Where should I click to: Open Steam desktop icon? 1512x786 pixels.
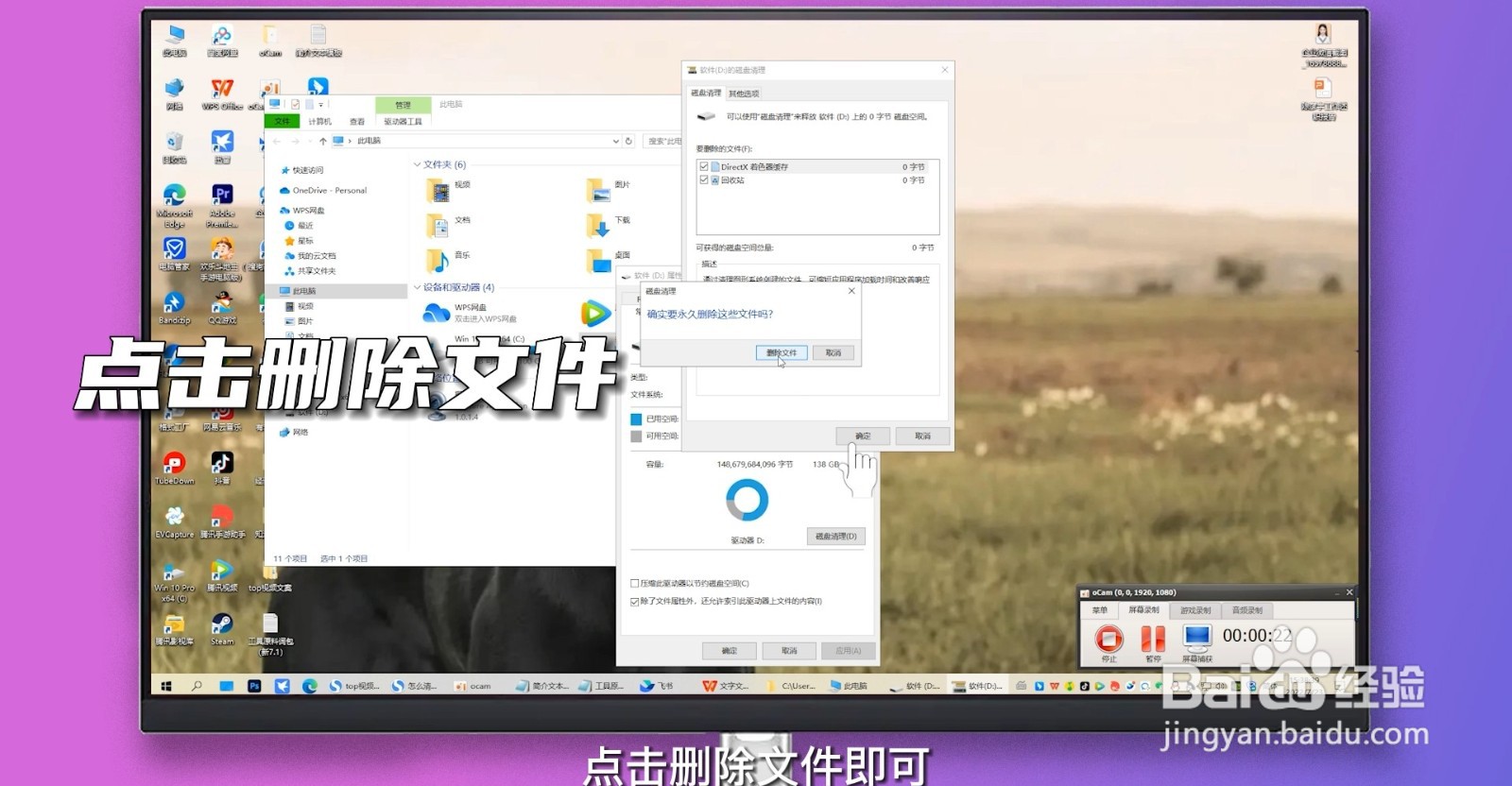pyautogui.click(x=222, y=629)
